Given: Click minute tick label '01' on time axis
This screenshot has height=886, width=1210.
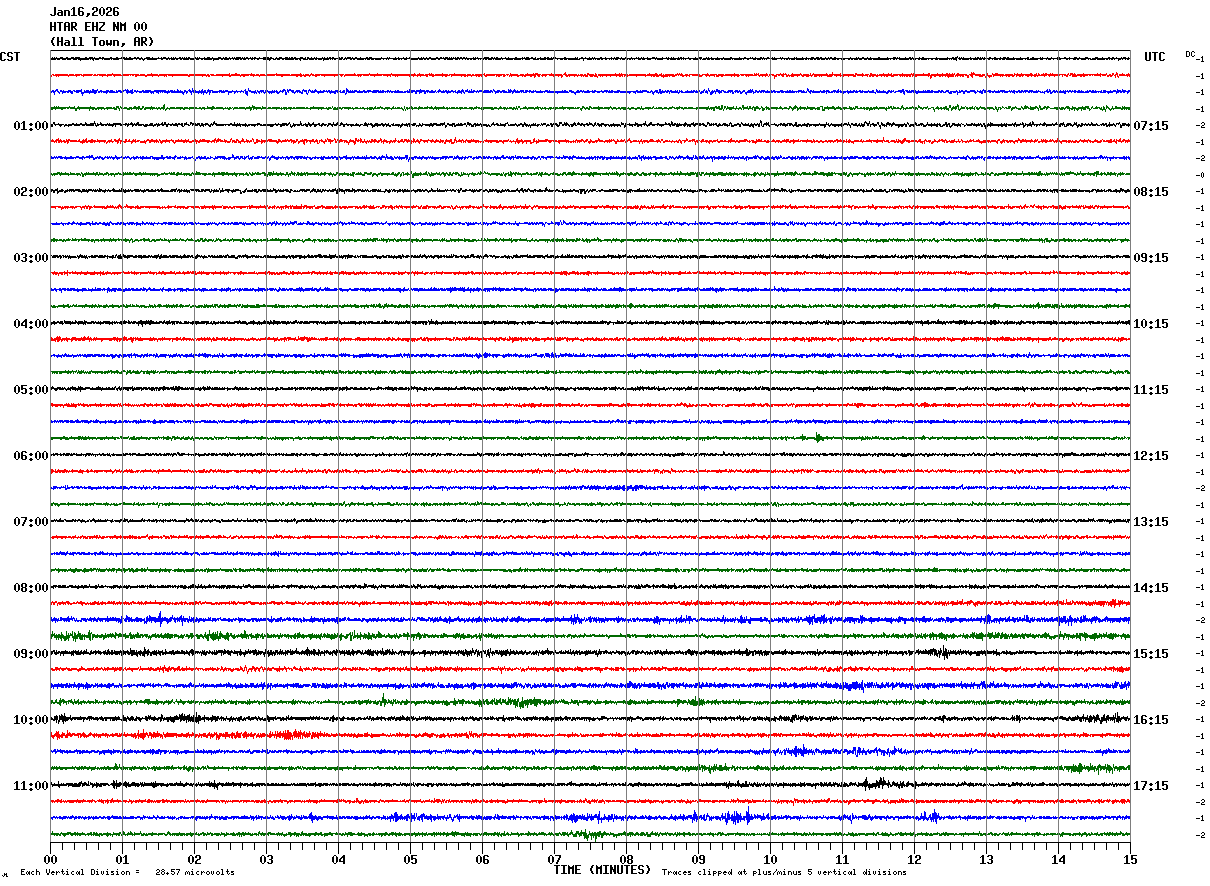Looking at the screenshot, I should [122, 859].
